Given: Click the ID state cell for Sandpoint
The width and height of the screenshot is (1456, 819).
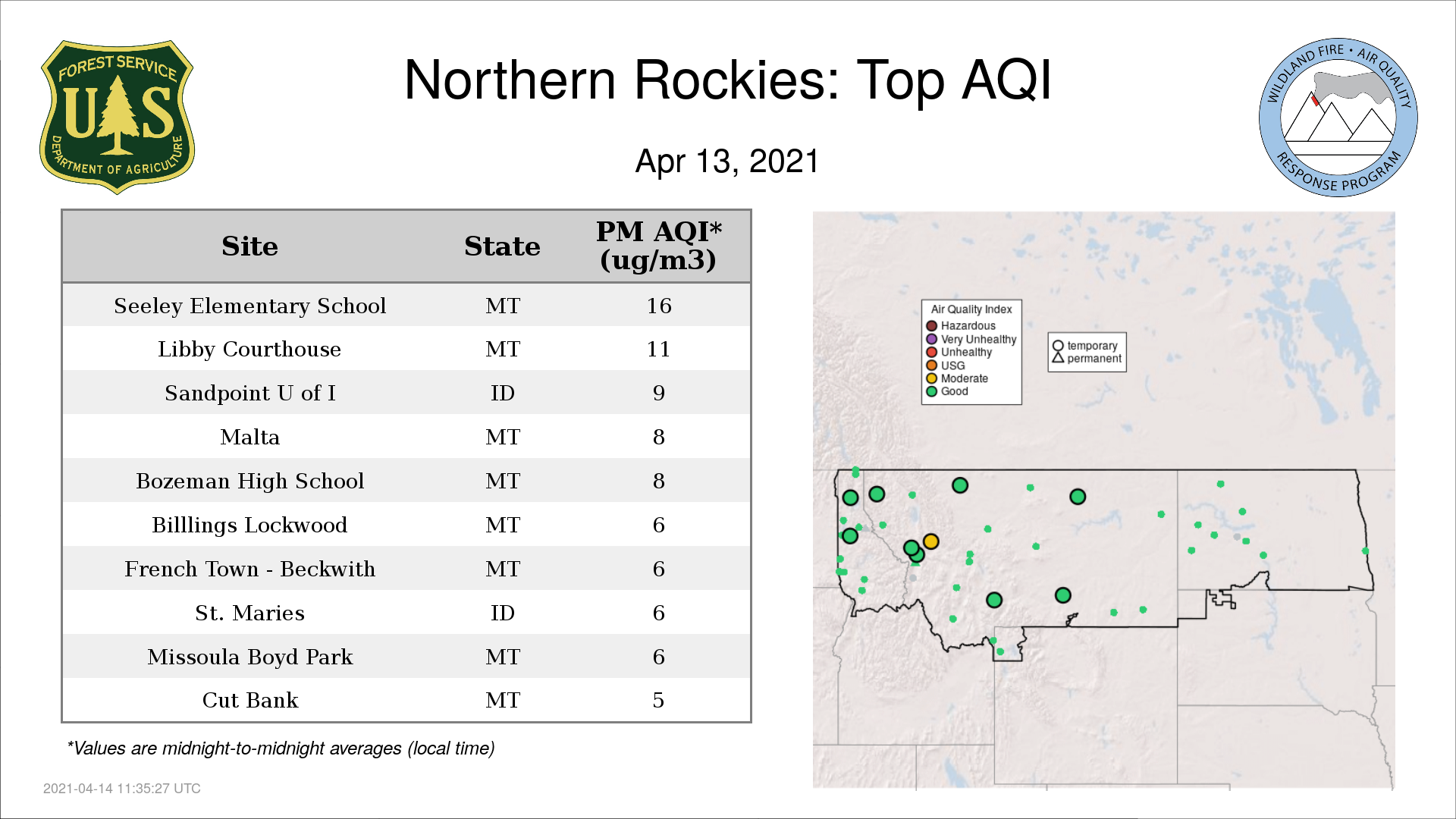Looking at the screenshot, I should pyautogui.click(x=502, y=394).
